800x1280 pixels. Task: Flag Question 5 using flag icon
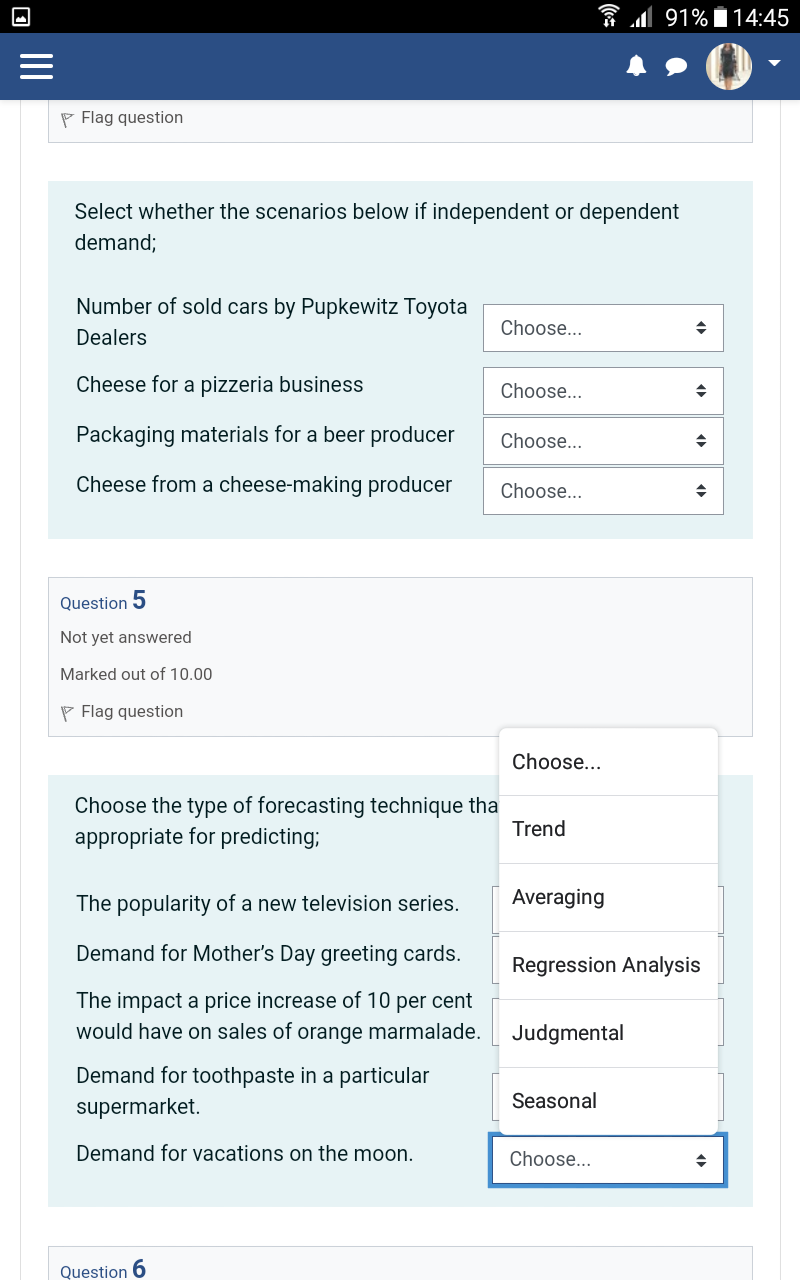67,713
